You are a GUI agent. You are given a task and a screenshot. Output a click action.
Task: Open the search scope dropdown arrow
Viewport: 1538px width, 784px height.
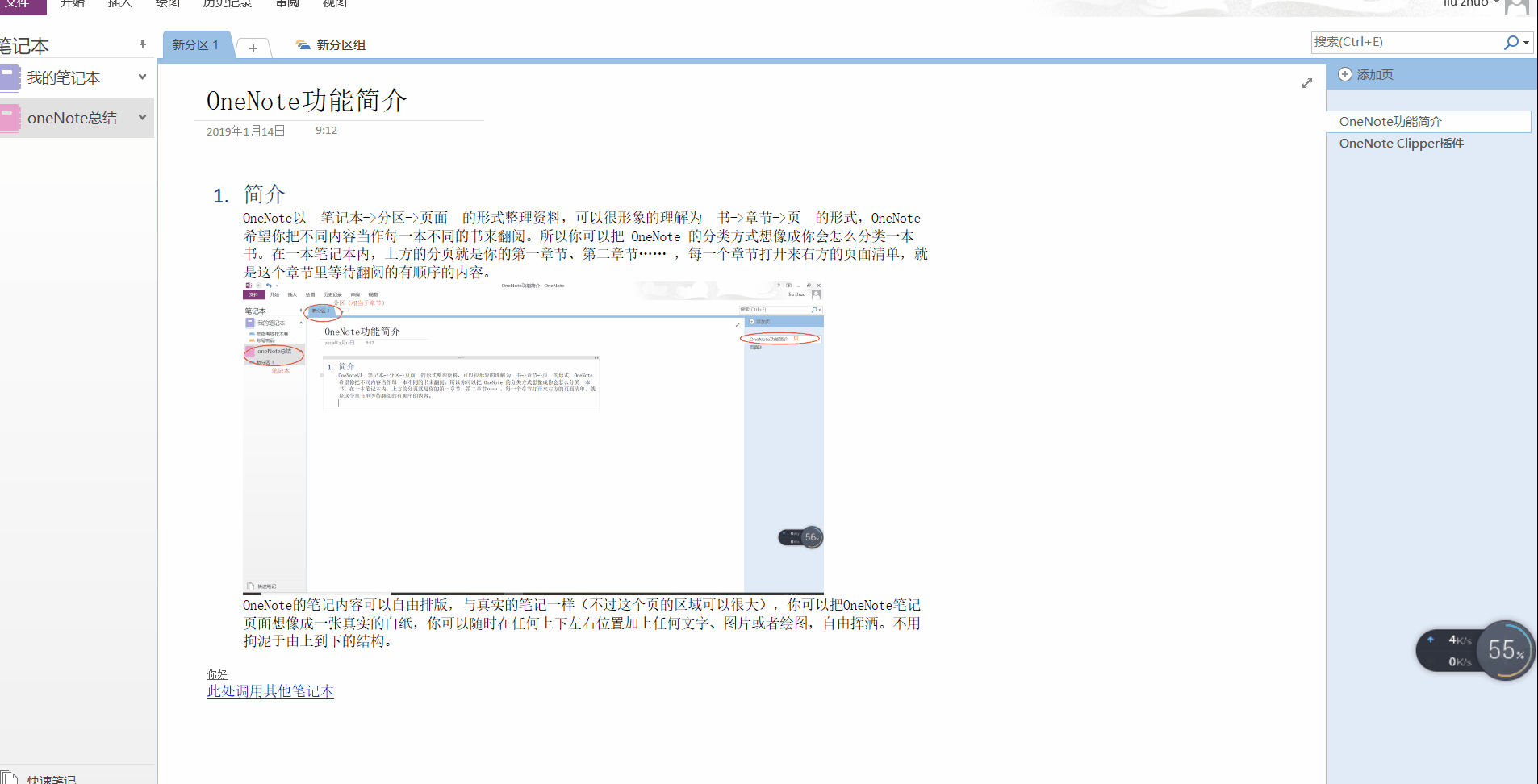1527,43
